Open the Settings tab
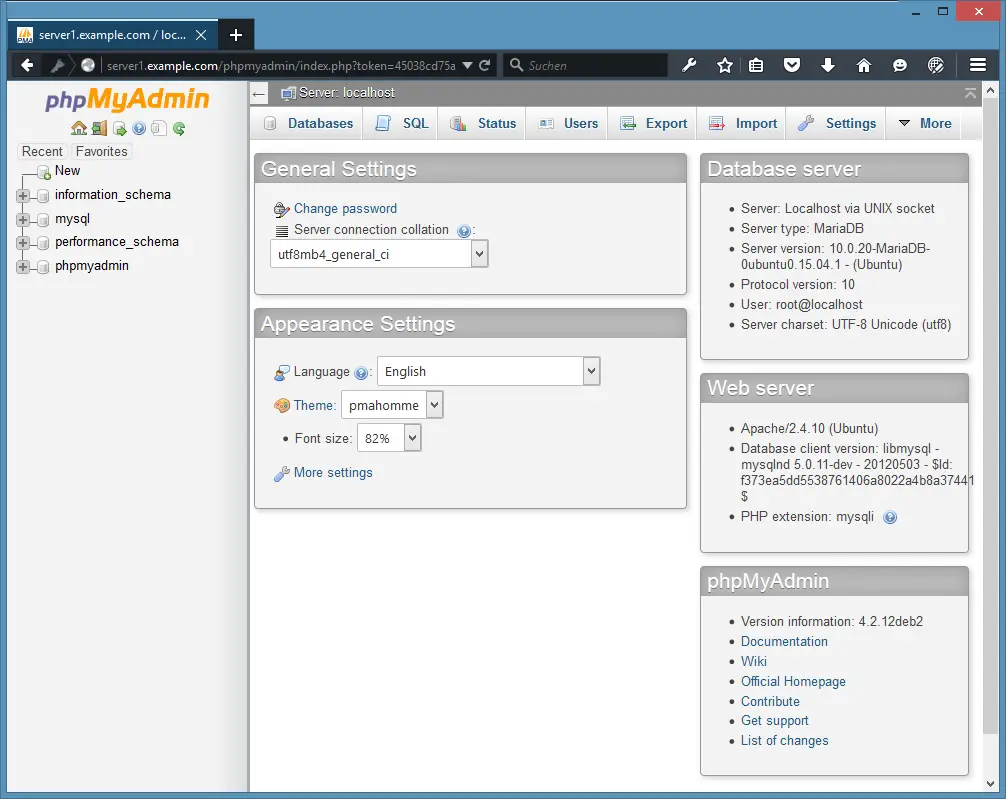Image resolution: width=1006 pixels, height=799 pixels. pos(837,123)
